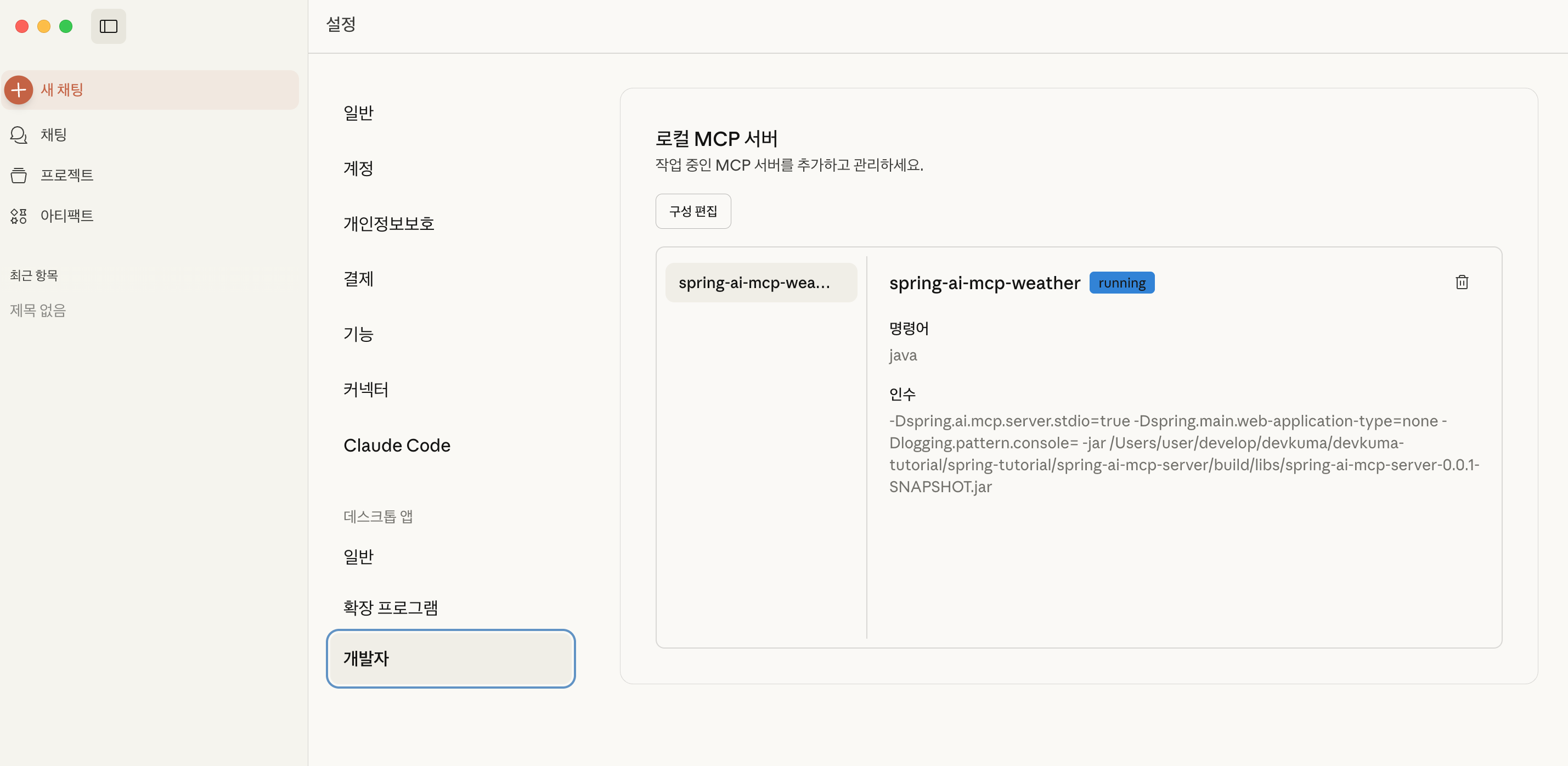The height and width of the screenshot is (766, 1568).
Task: Open the 계정 settings tab
Action: tap(358, 168)
